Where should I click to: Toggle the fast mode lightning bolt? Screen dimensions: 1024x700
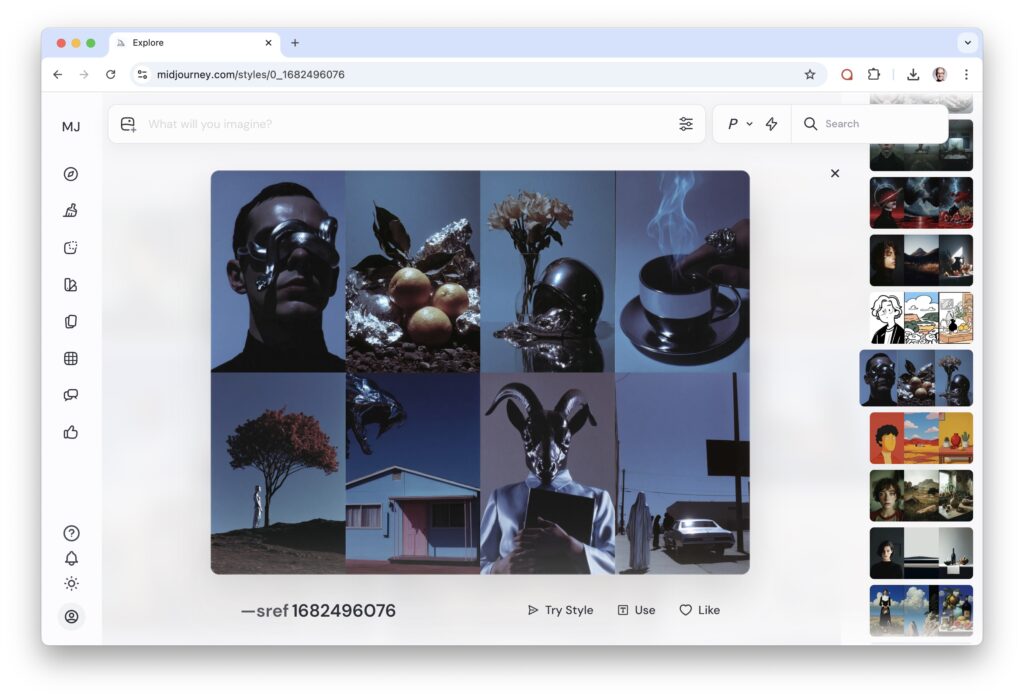coord(771,124)
